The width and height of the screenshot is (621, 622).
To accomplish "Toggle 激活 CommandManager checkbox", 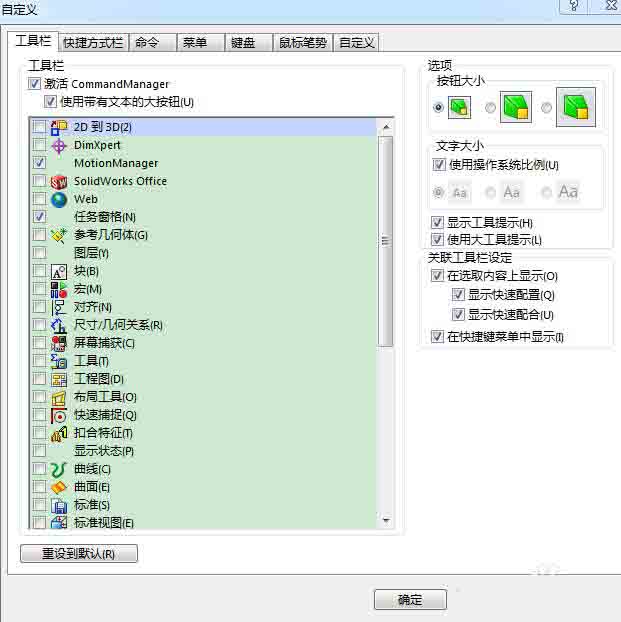I will 34,84.
